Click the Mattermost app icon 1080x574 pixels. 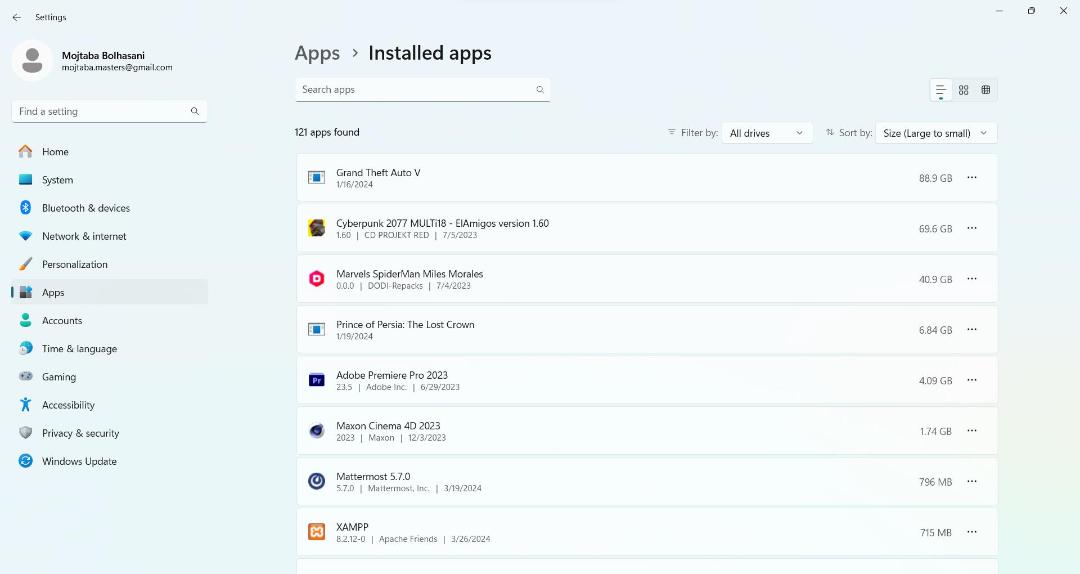tap(316, 481)
